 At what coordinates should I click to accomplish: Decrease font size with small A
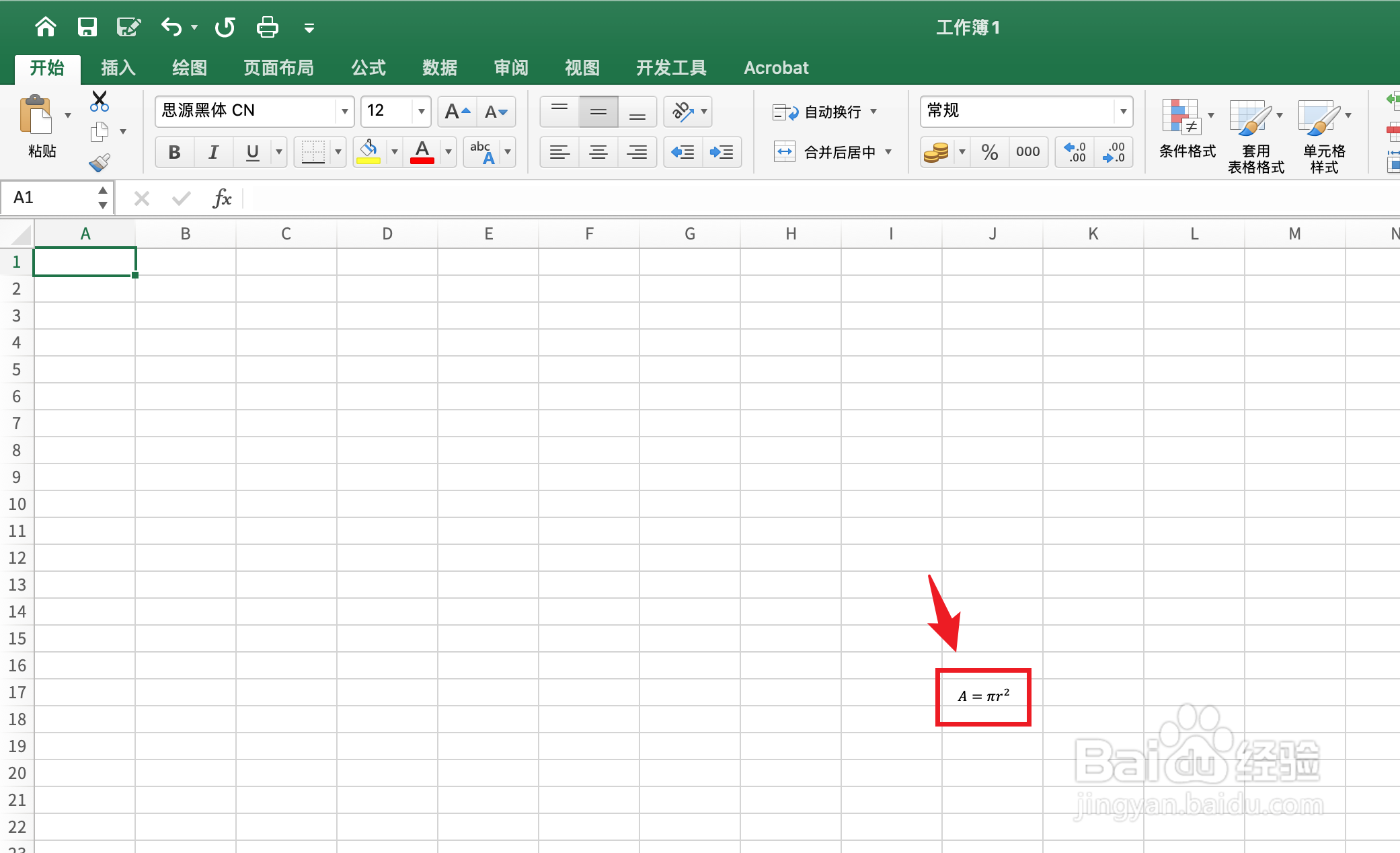(x=496, y=112)
